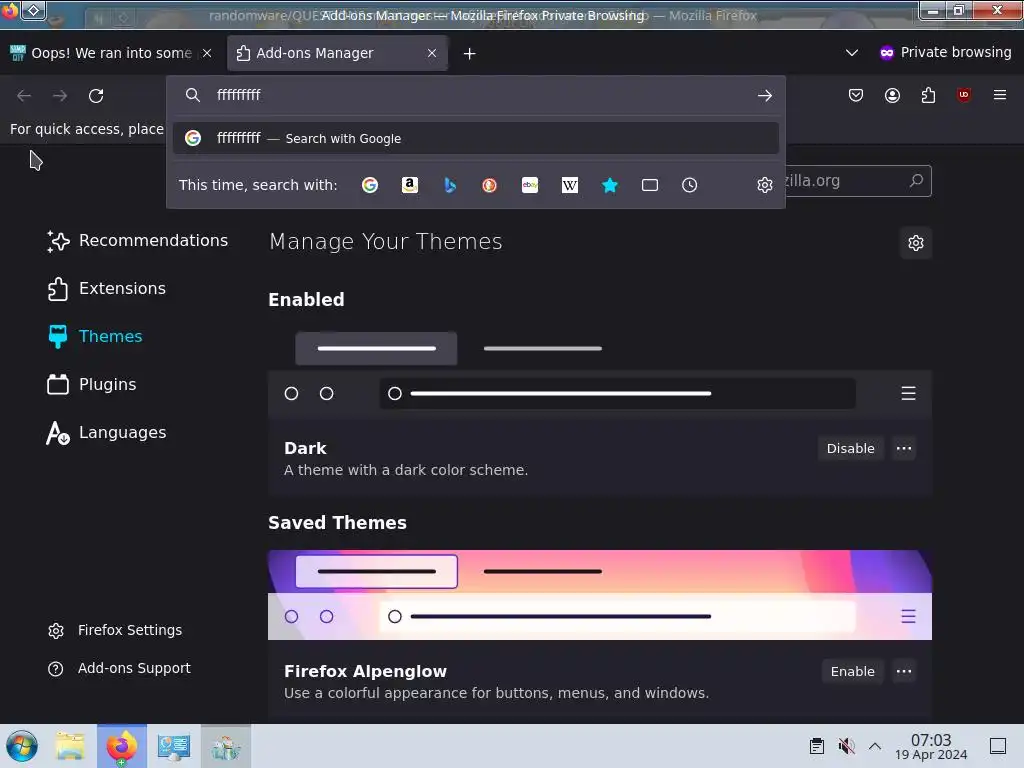The height and width of the screenshot is (768, 1024).
Task: Click the Go arrow in address bar
Action: (765, 95)
